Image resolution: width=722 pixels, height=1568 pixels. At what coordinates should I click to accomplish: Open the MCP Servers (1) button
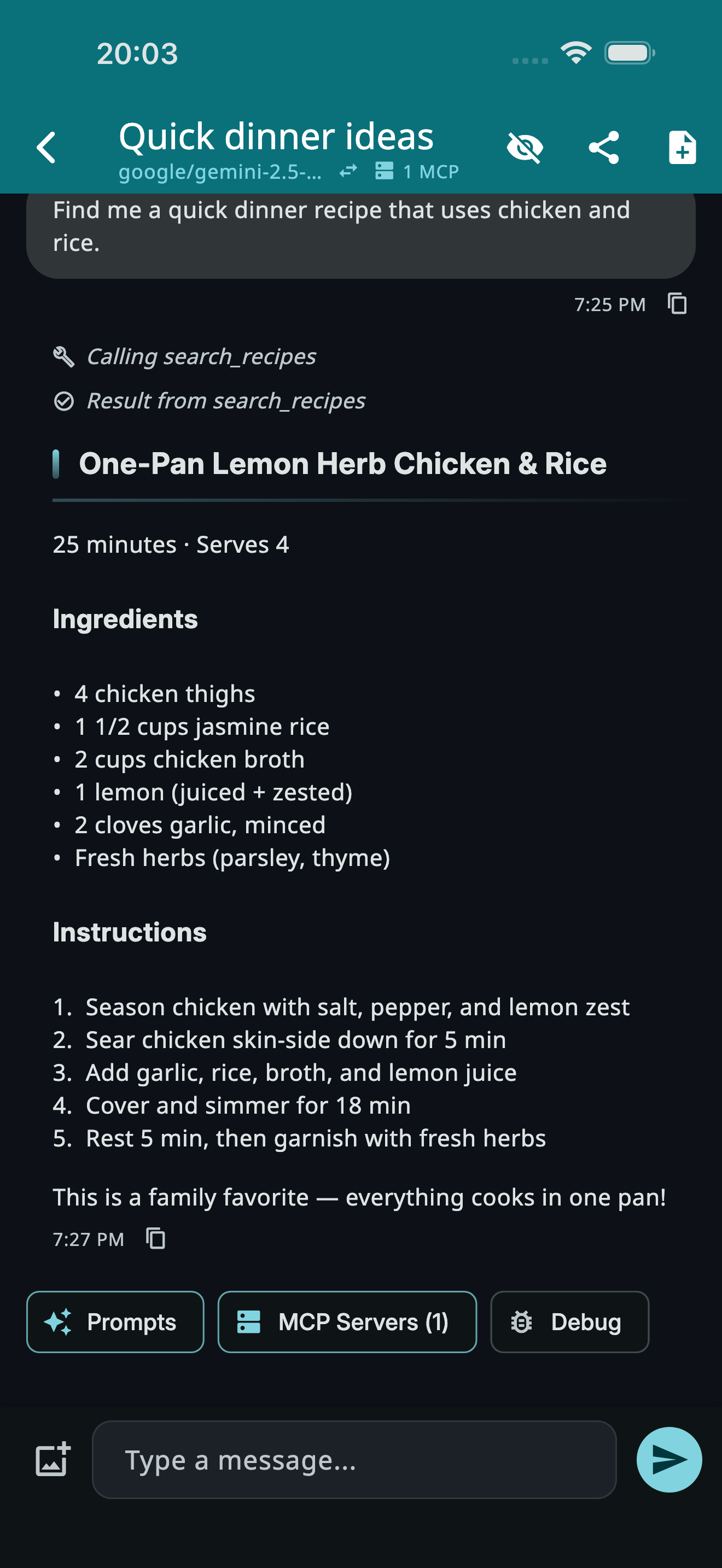coord(346,1321)
